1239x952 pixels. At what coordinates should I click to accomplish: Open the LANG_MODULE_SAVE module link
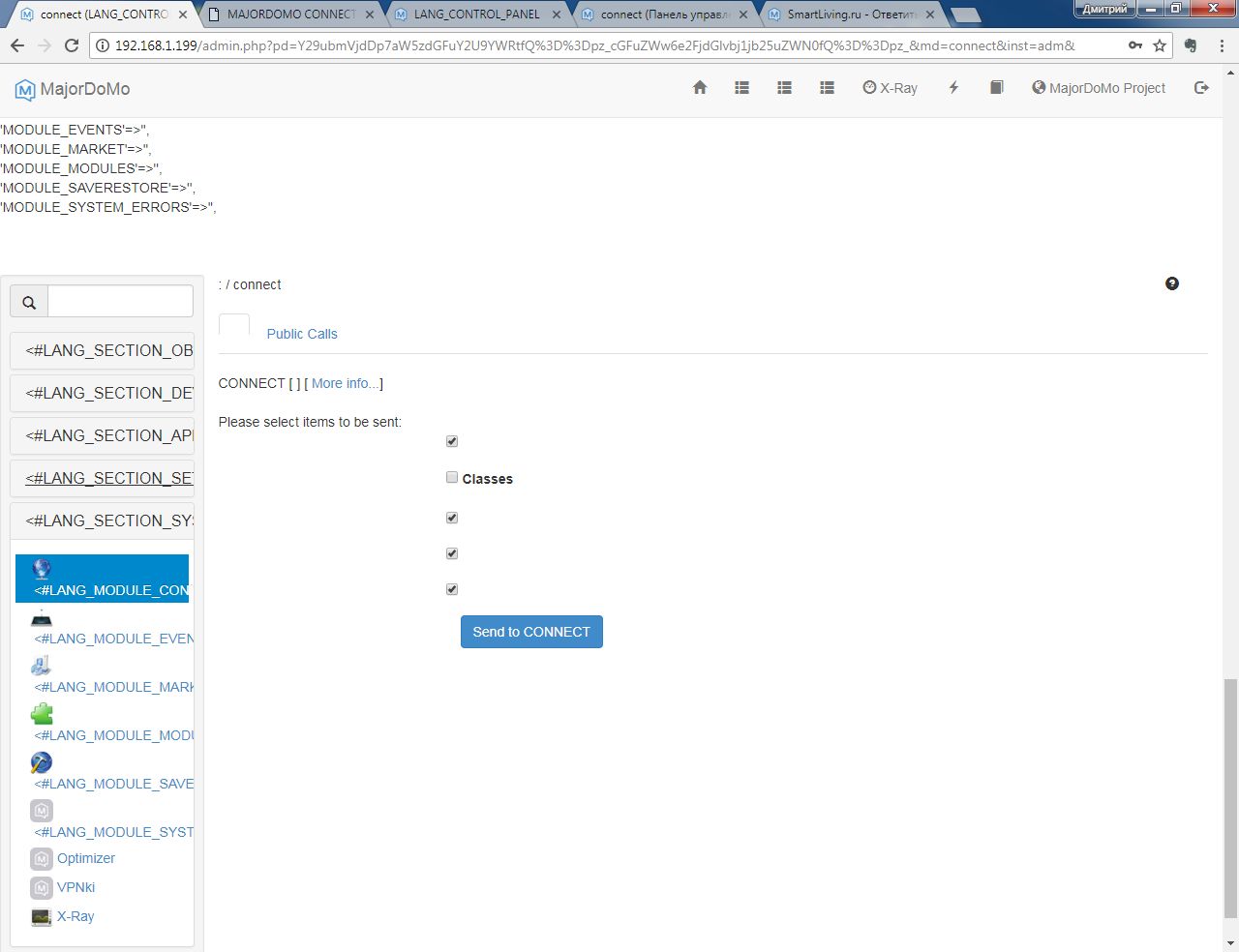point(114,784)
